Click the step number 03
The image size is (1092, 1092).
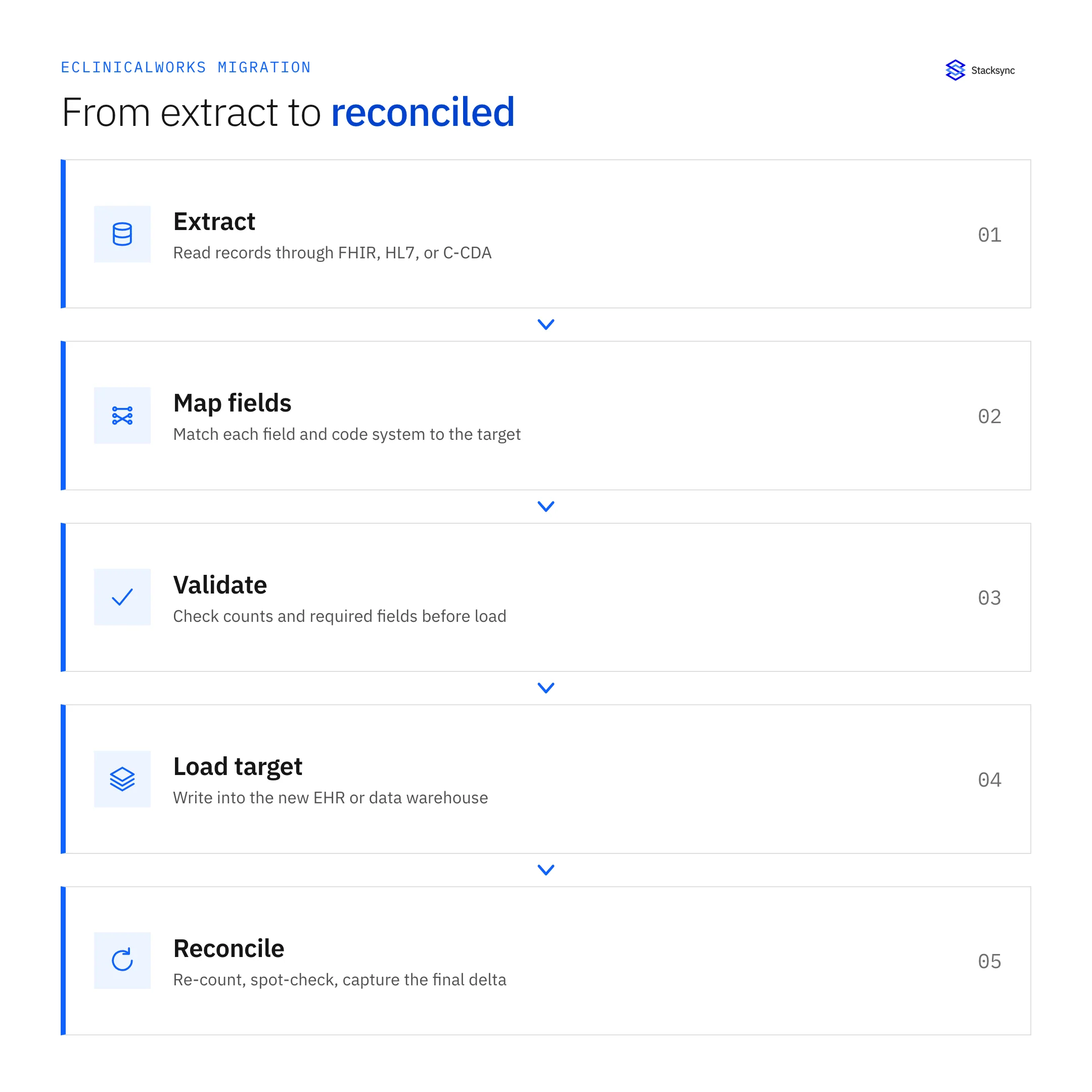pyautogui.click(x=990, y=598)
